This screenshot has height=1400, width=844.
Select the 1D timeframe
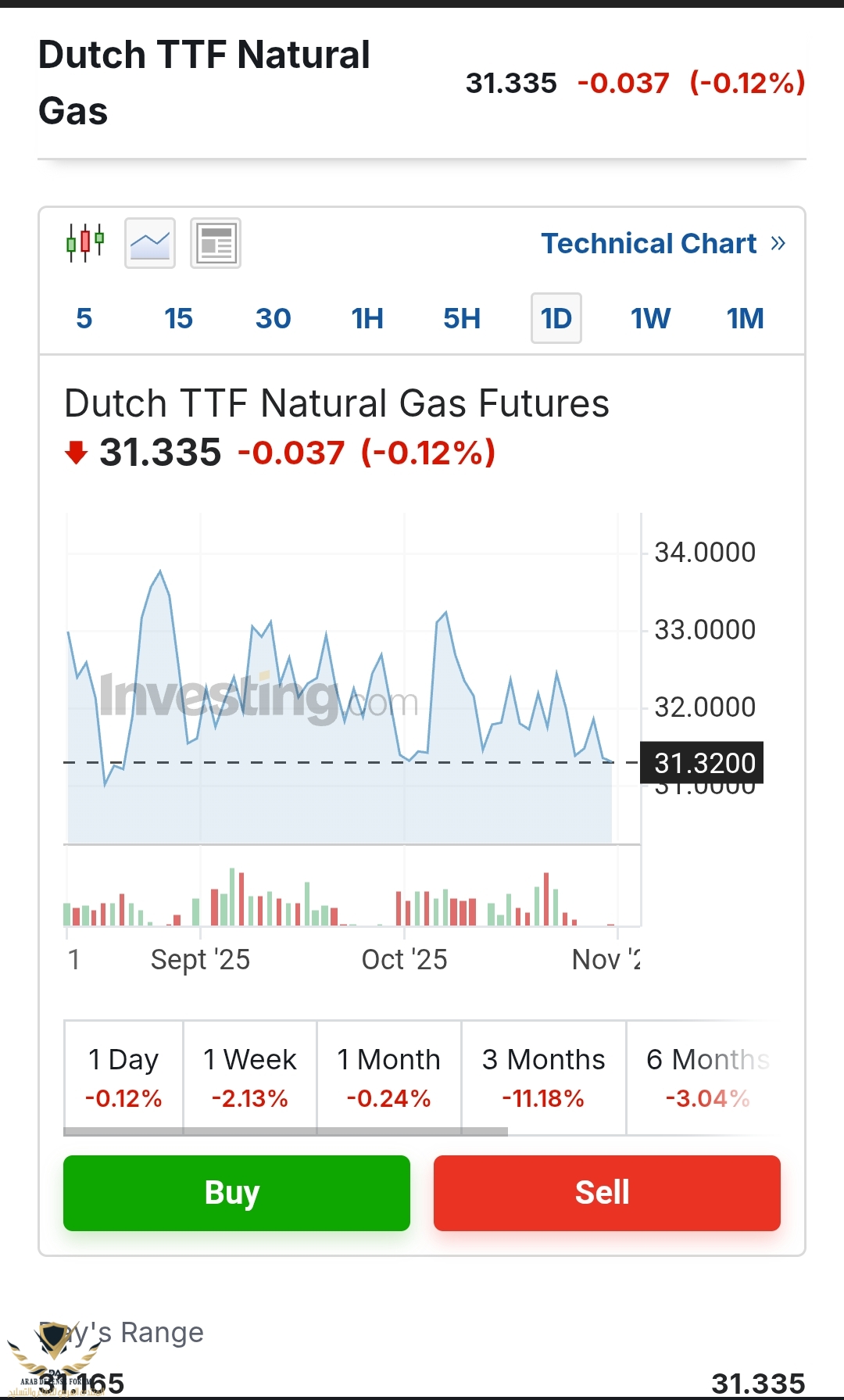click(556, 318)
